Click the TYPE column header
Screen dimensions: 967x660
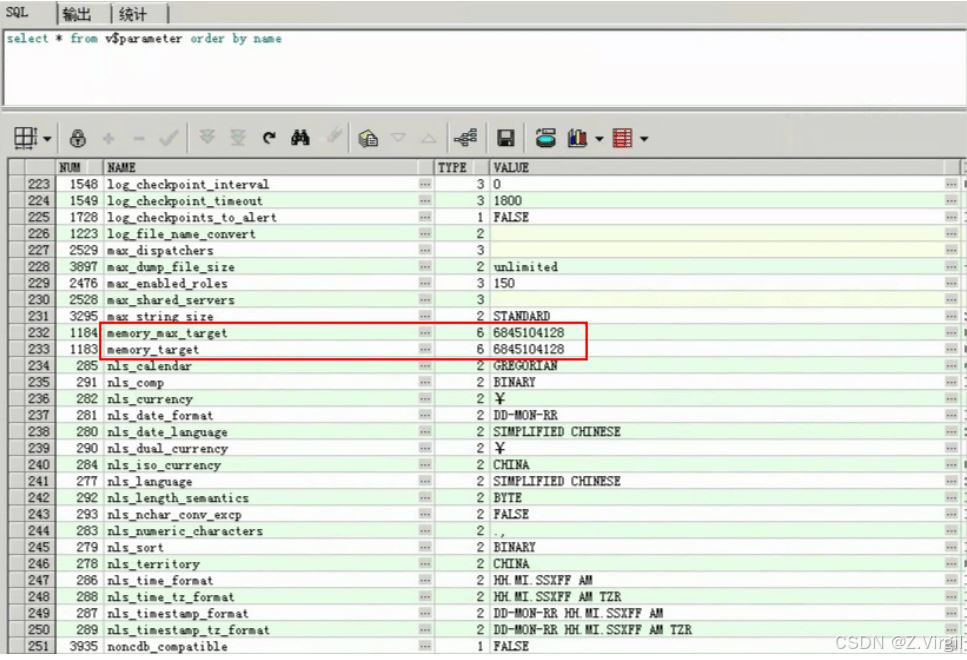pyautogui.click(x=461, y=167)
